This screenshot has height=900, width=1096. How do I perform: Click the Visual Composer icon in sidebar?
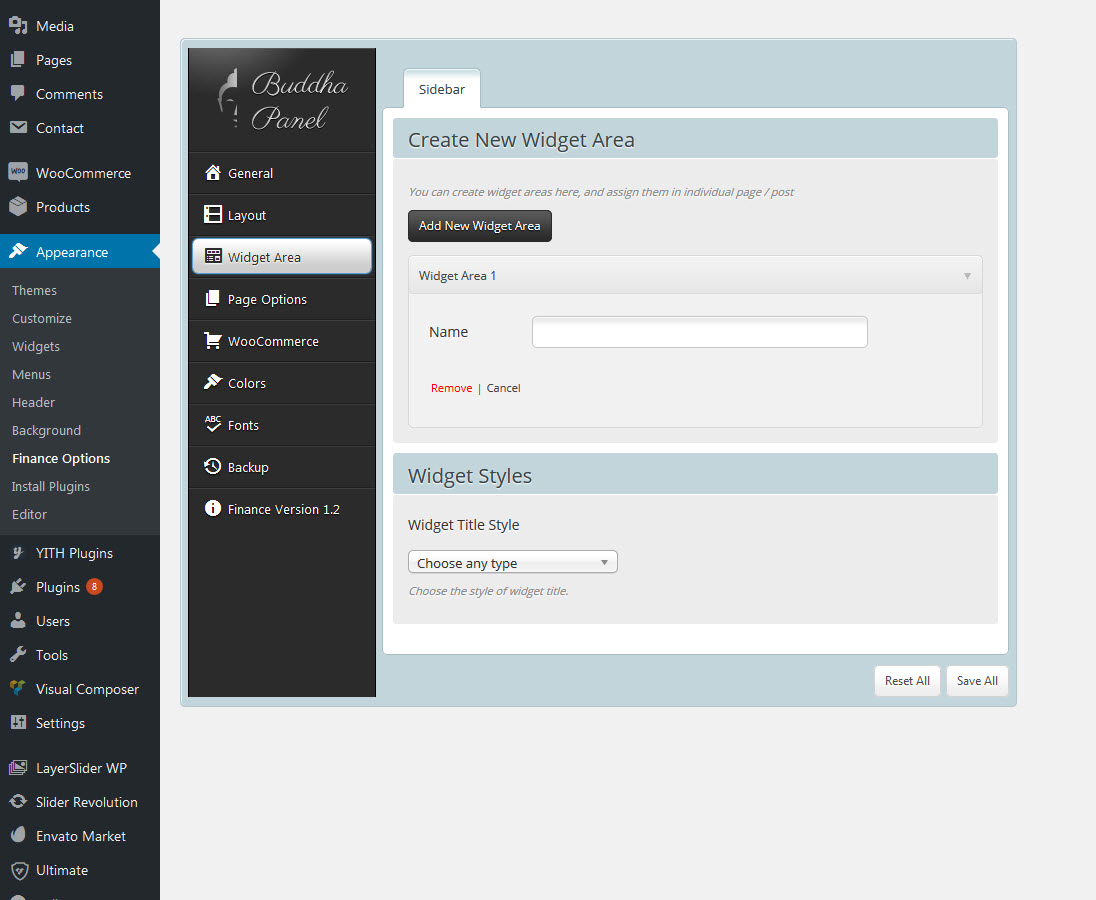(x=18, y=689)
